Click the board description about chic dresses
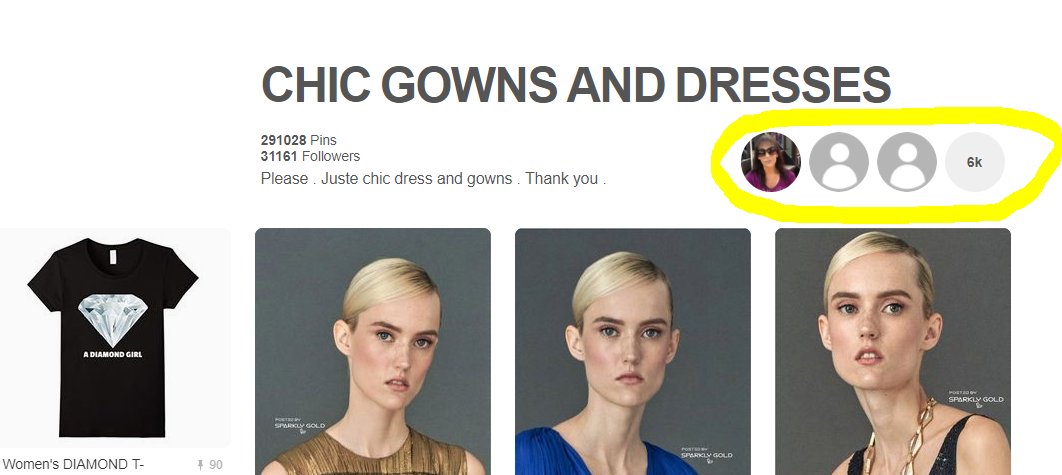 tap(433, 179)
